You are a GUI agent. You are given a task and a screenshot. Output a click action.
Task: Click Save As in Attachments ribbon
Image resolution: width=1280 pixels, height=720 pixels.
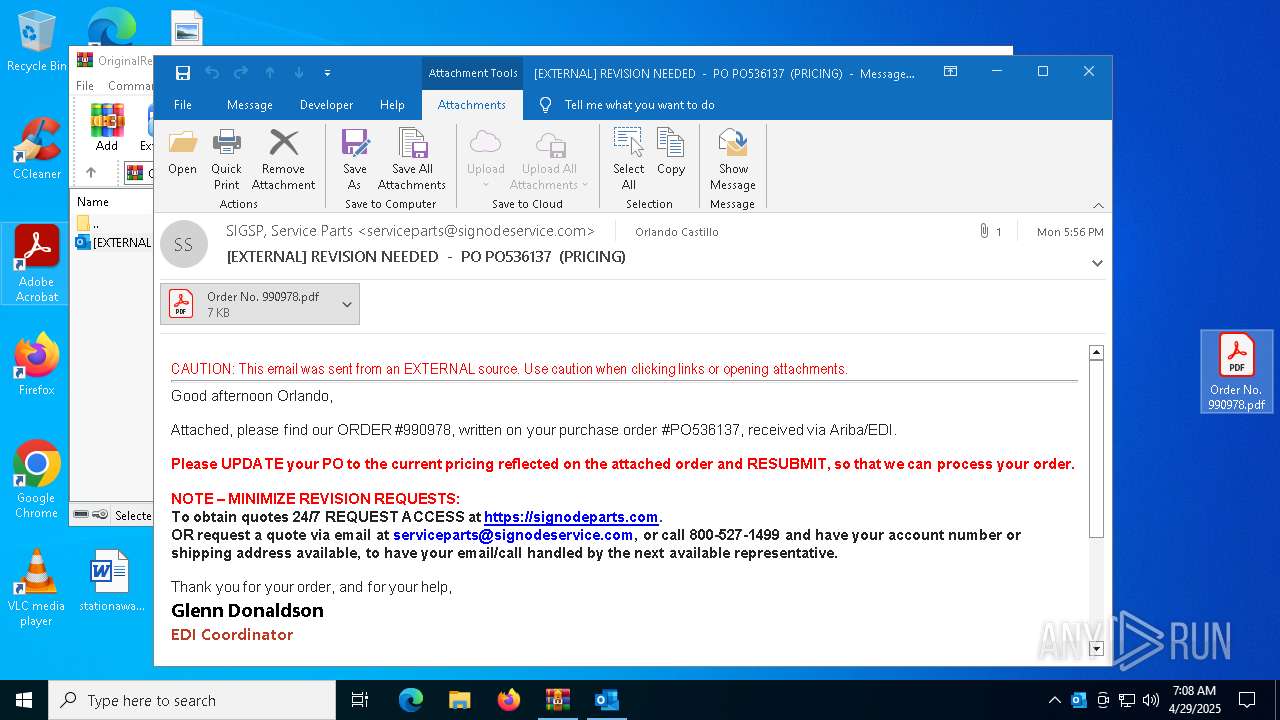354,159
